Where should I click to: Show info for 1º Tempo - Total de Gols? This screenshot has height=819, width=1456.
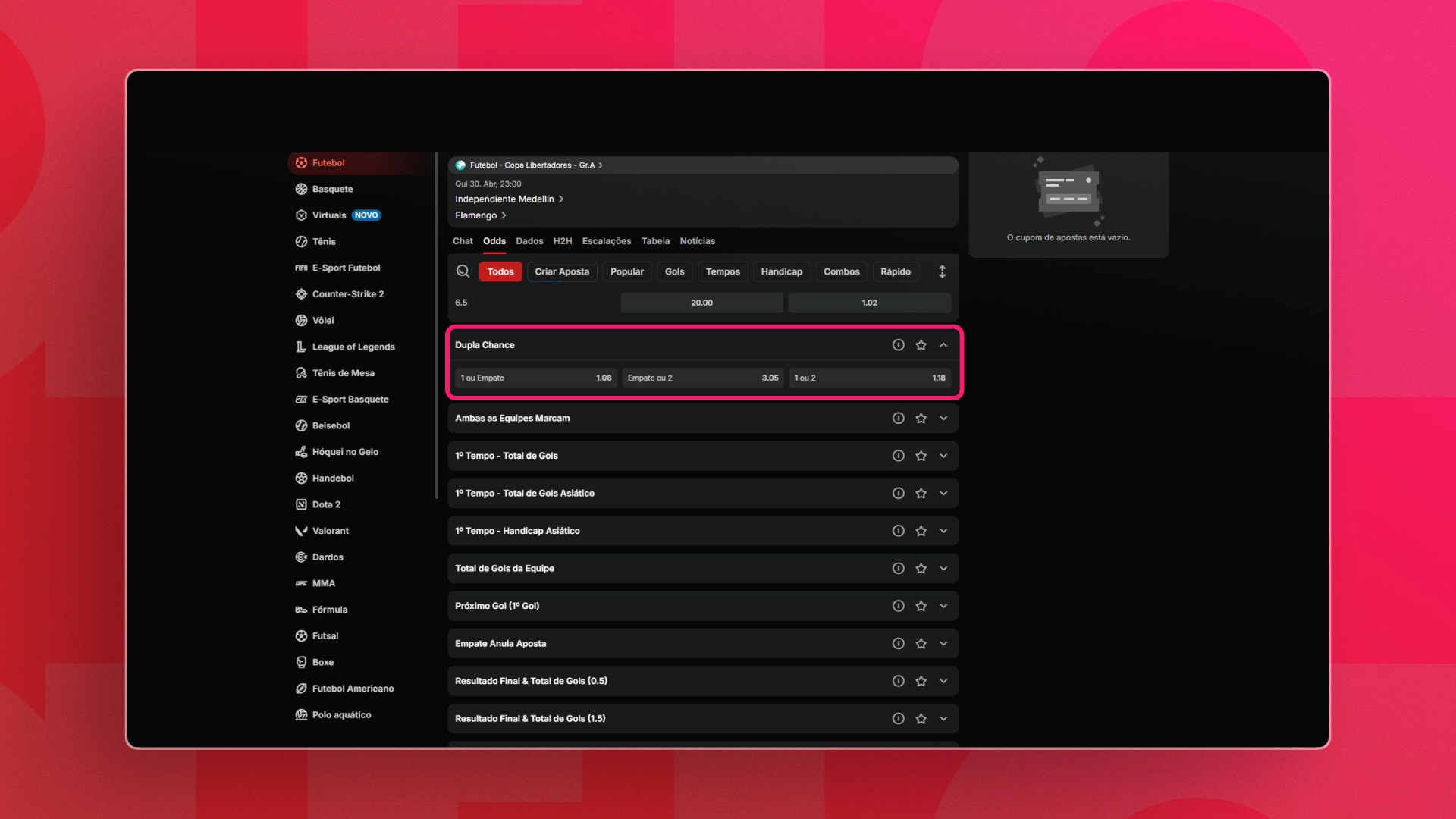coord(899,456)
